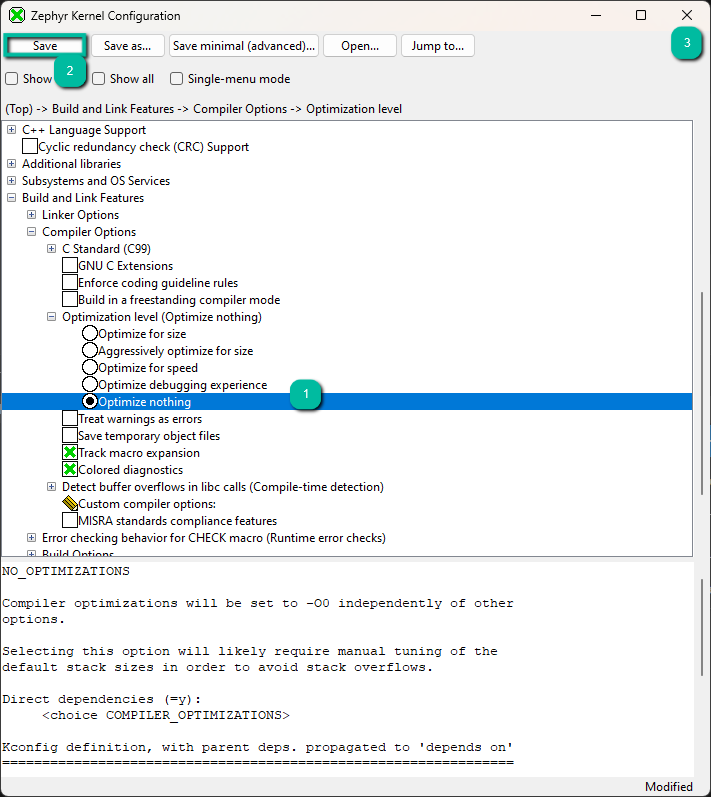Enable Treat warnings as errors
The height and width of the screenshot is (797, 711).
(x=70, y=419)
